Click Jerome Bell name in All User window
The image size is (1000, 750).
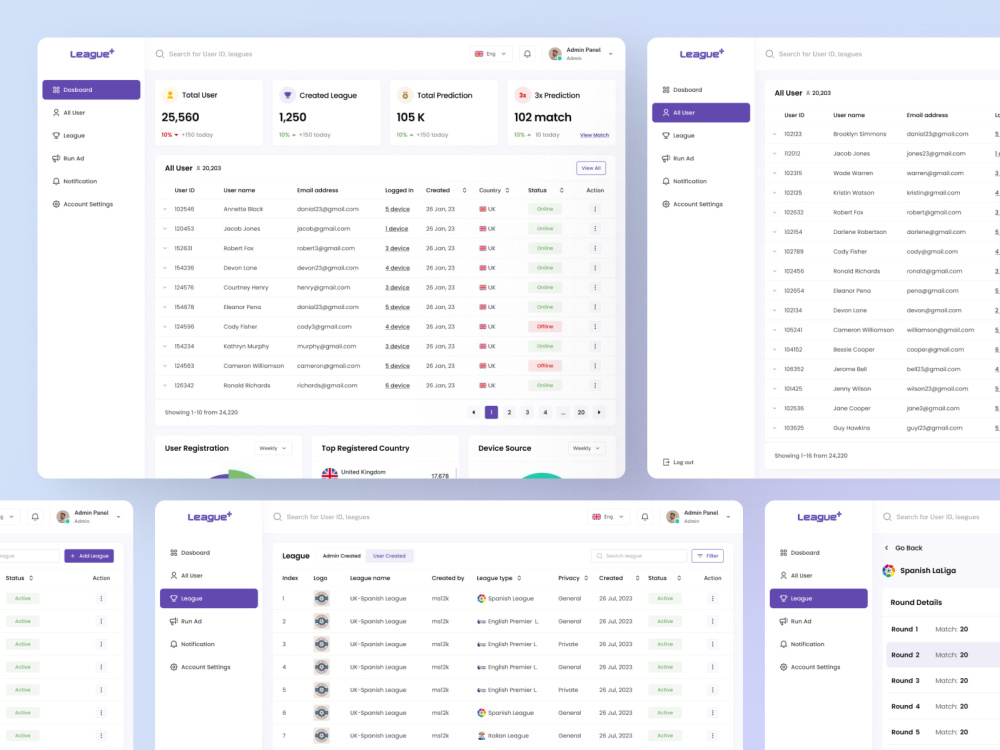pyautogui.click(x=849, y=369)
